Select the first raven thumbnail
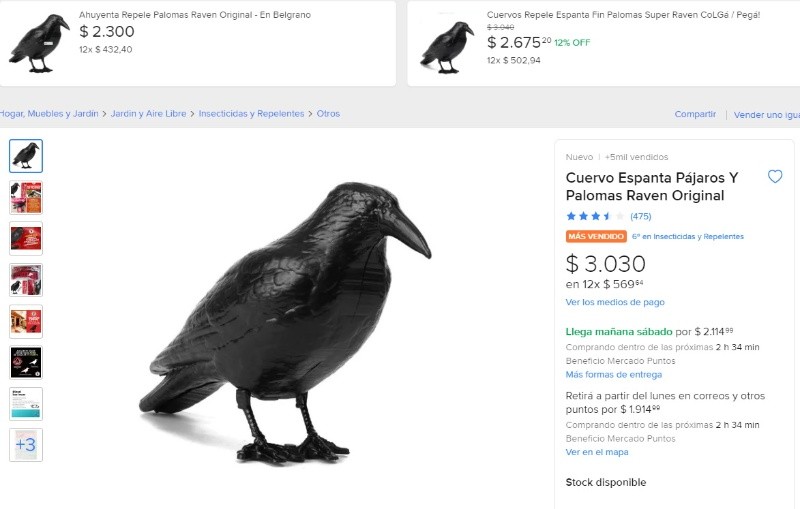The width and height of the screenshot is (800, 509). 26,156
